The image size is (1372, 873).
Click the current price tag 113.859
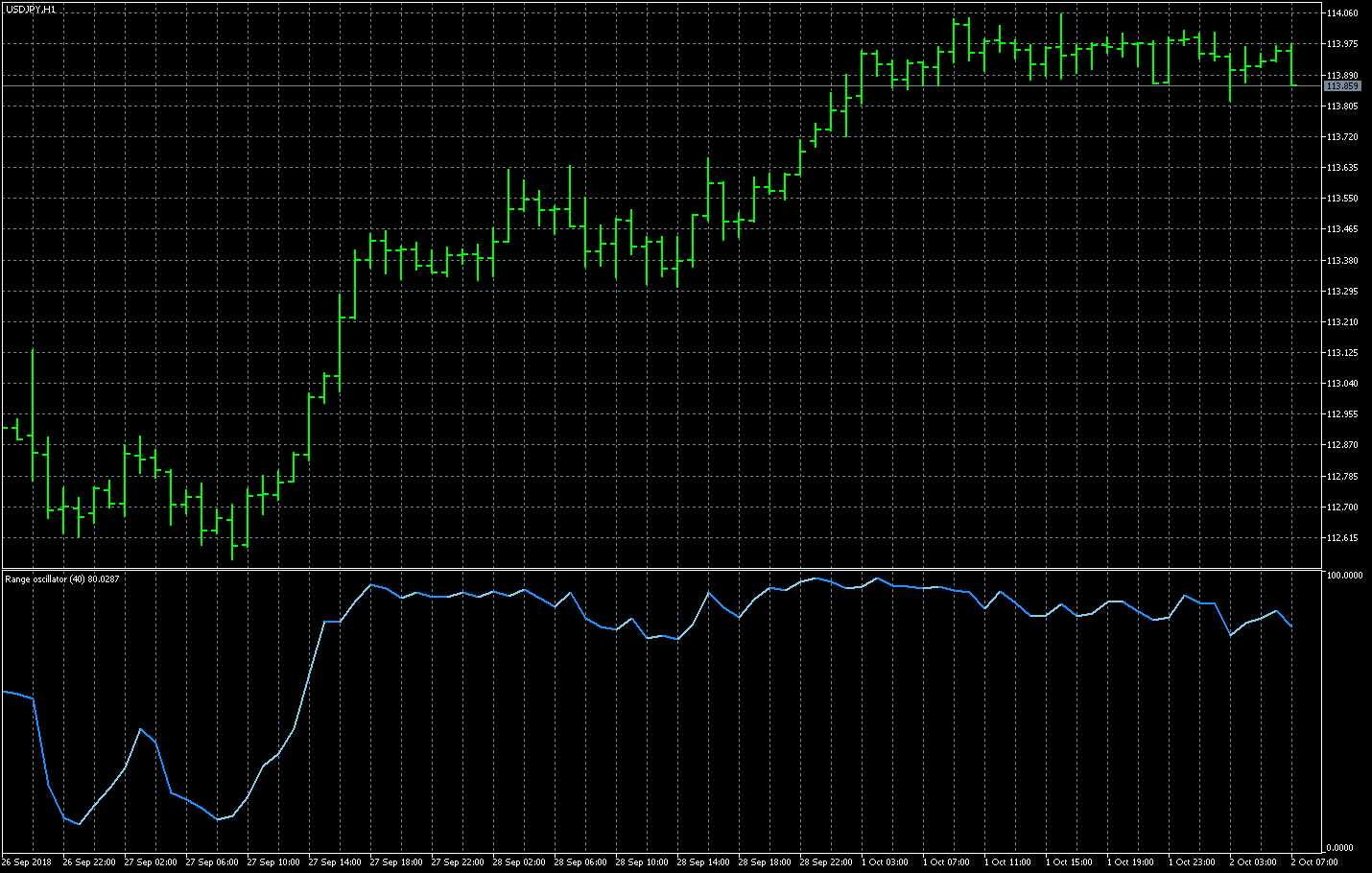tap(1342, 86)
